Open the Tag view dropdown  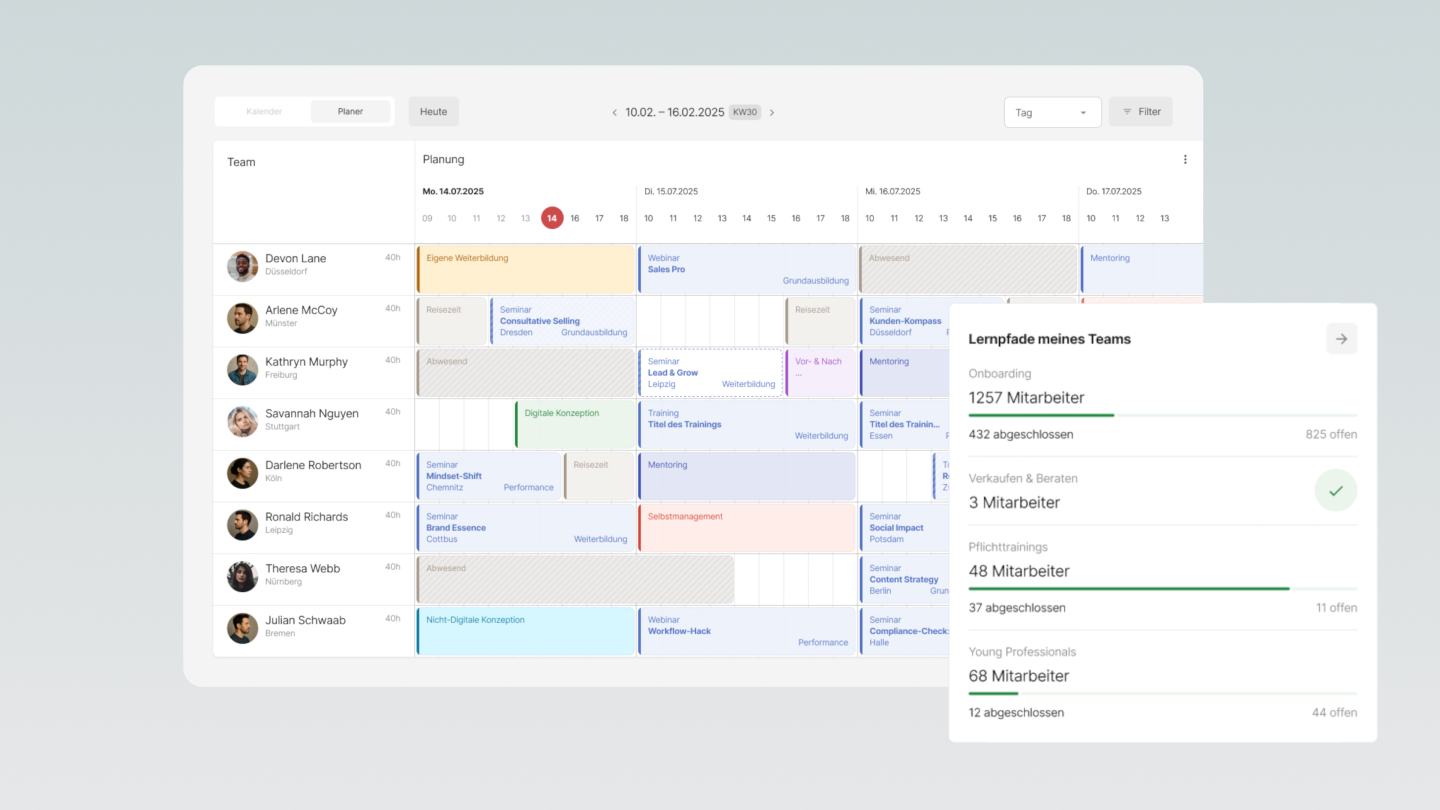point(1052,111)
